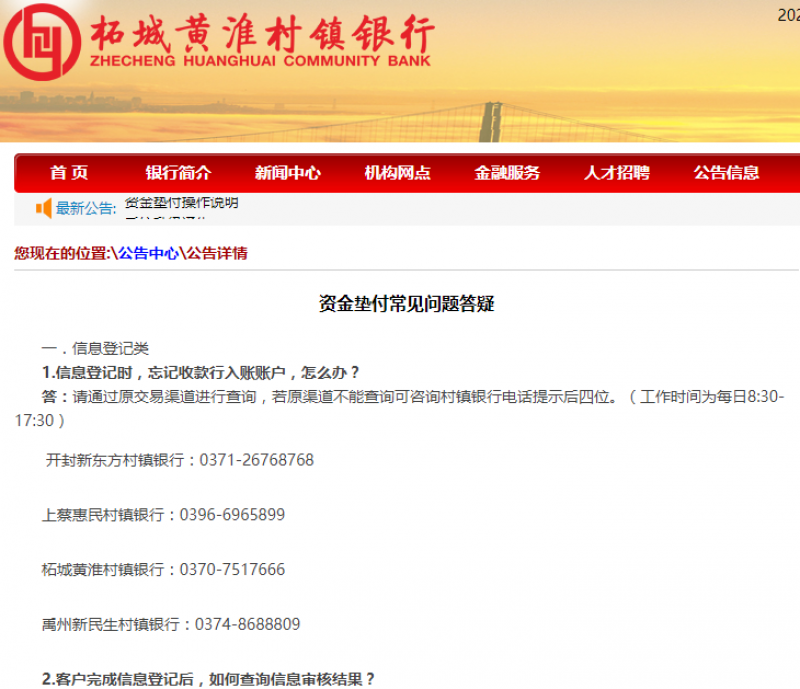The width and height of the screenshot is (800, 689).
Task: Open the 金融服务 menu item
Action: (507, 173)
